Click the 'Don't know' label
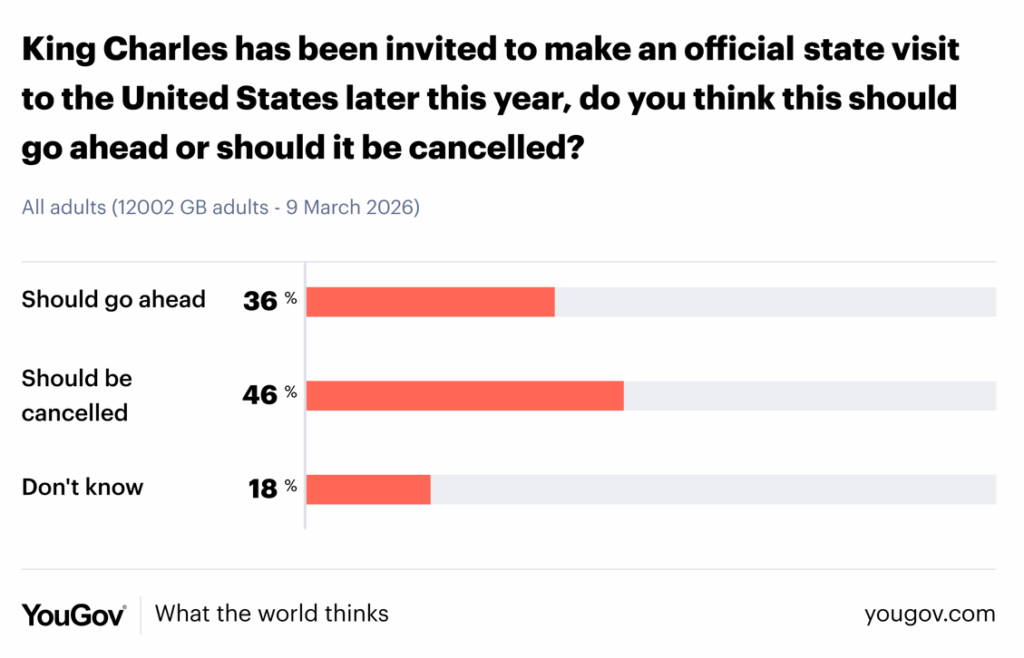 coord(83,488)
